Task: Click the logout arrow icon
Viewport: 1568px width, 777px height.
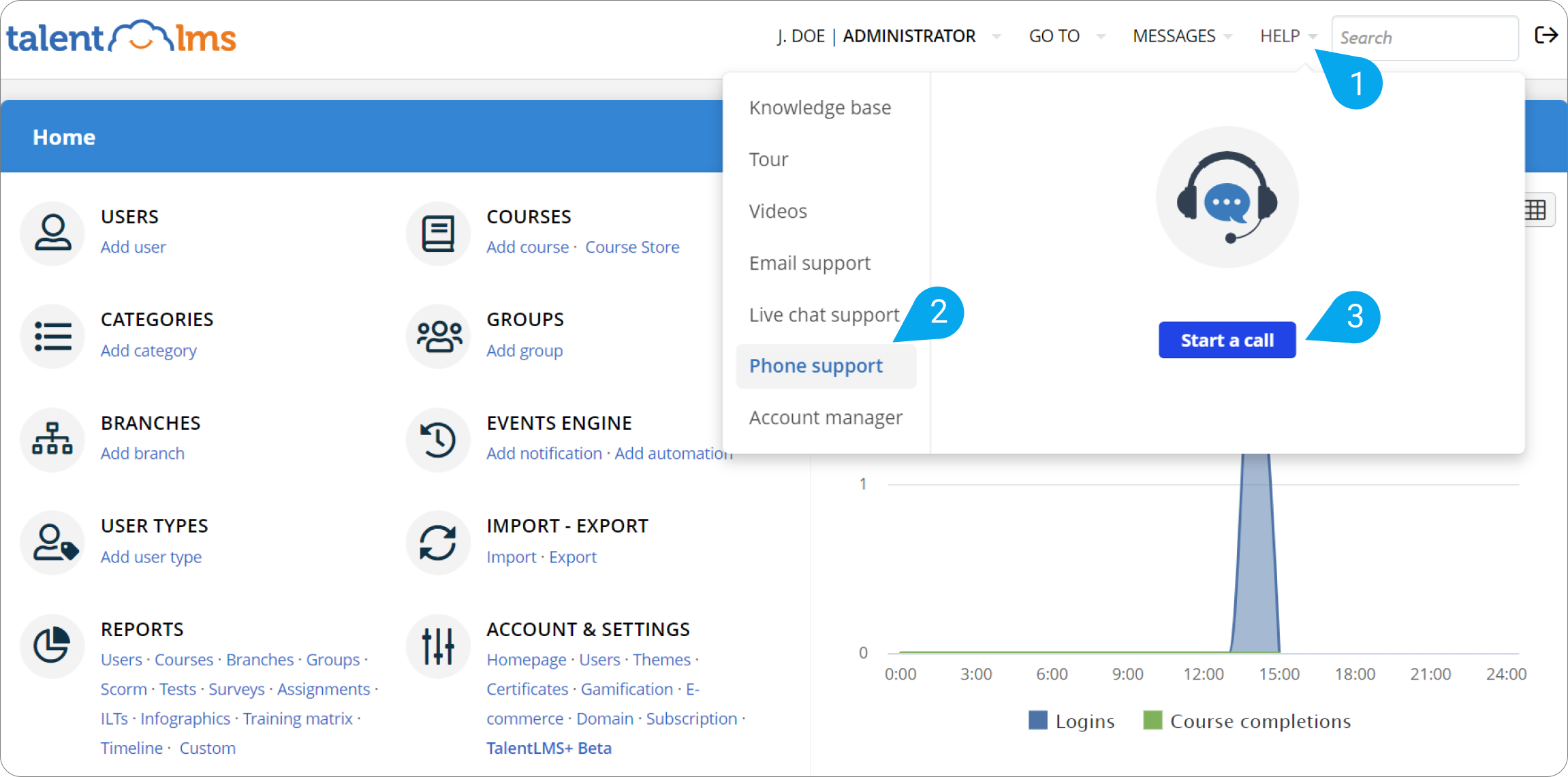Action: 1546,35
